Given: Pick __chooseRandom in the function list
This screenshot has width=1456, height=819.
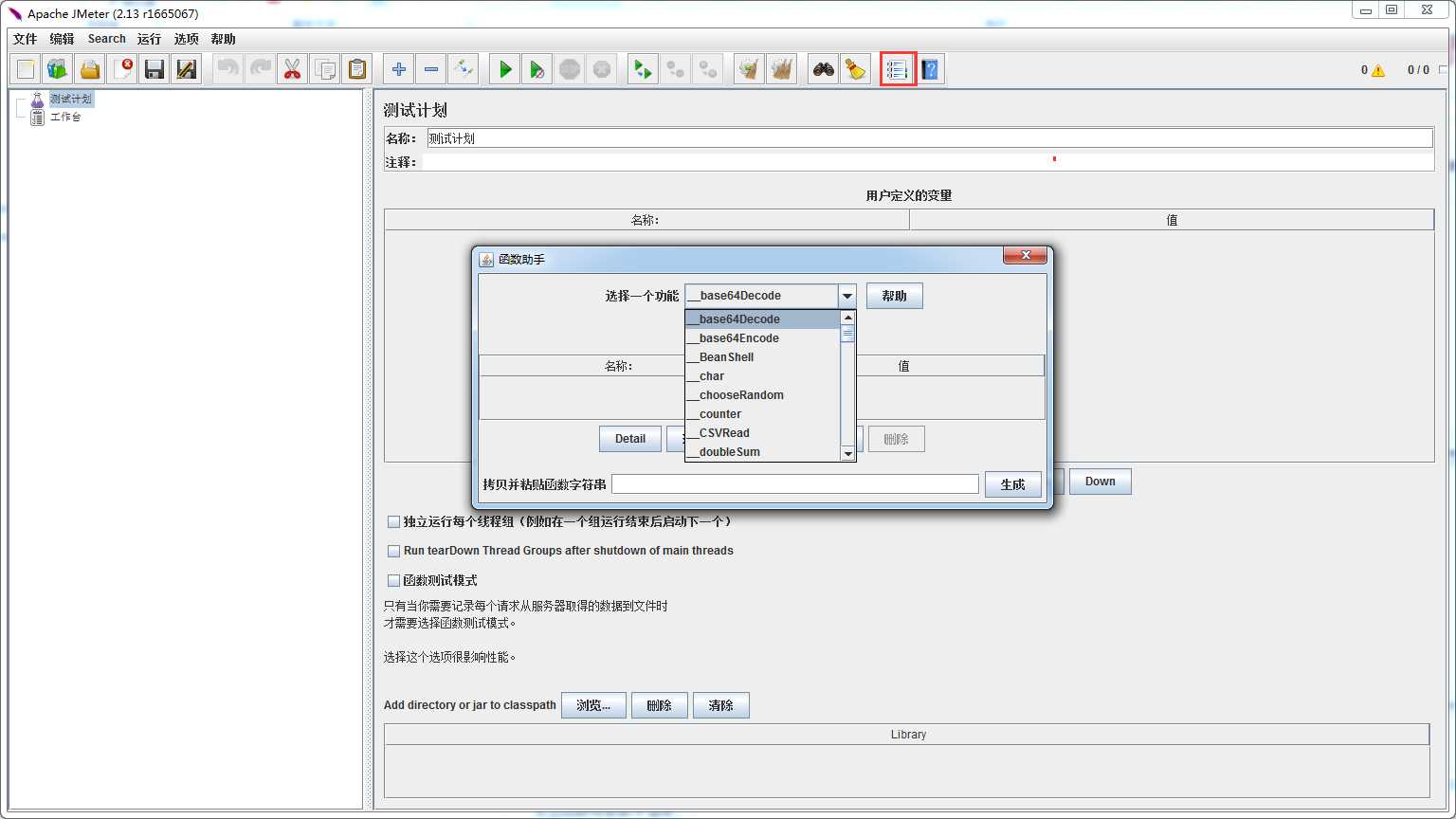Looking at the screenshot, I should click(763, 395).
